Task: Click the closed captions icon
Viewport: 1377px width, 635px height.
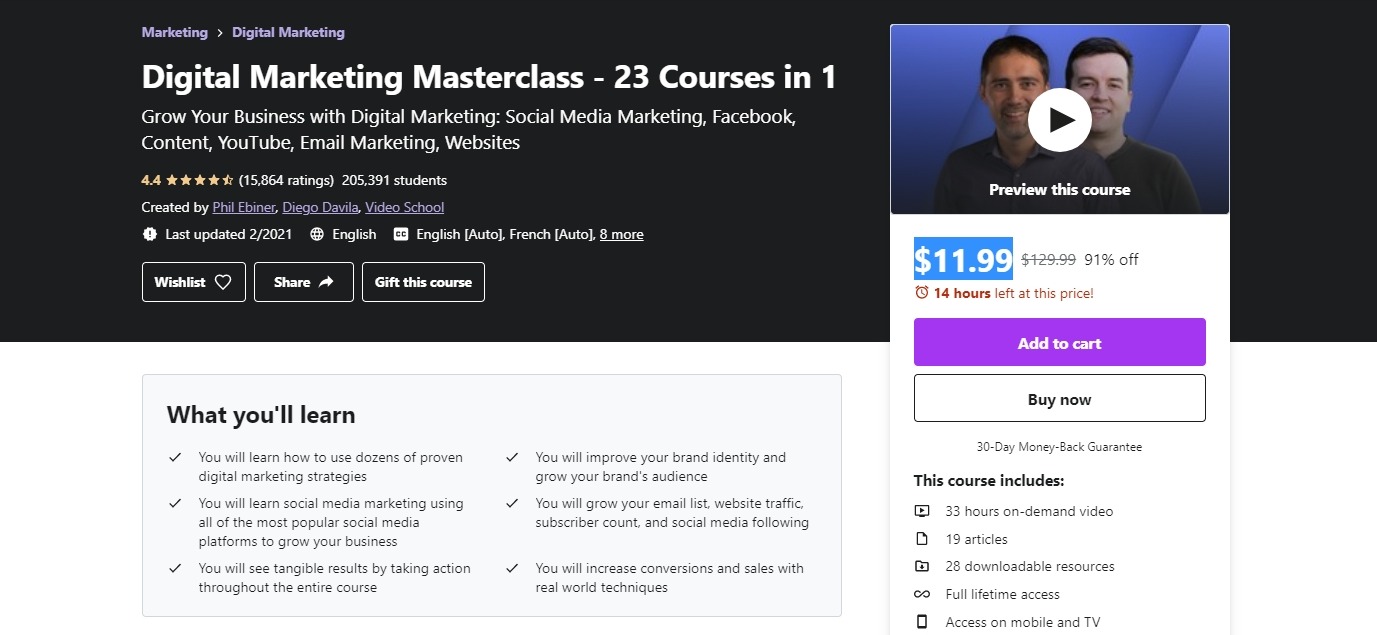Action: (x=401, y=234)
